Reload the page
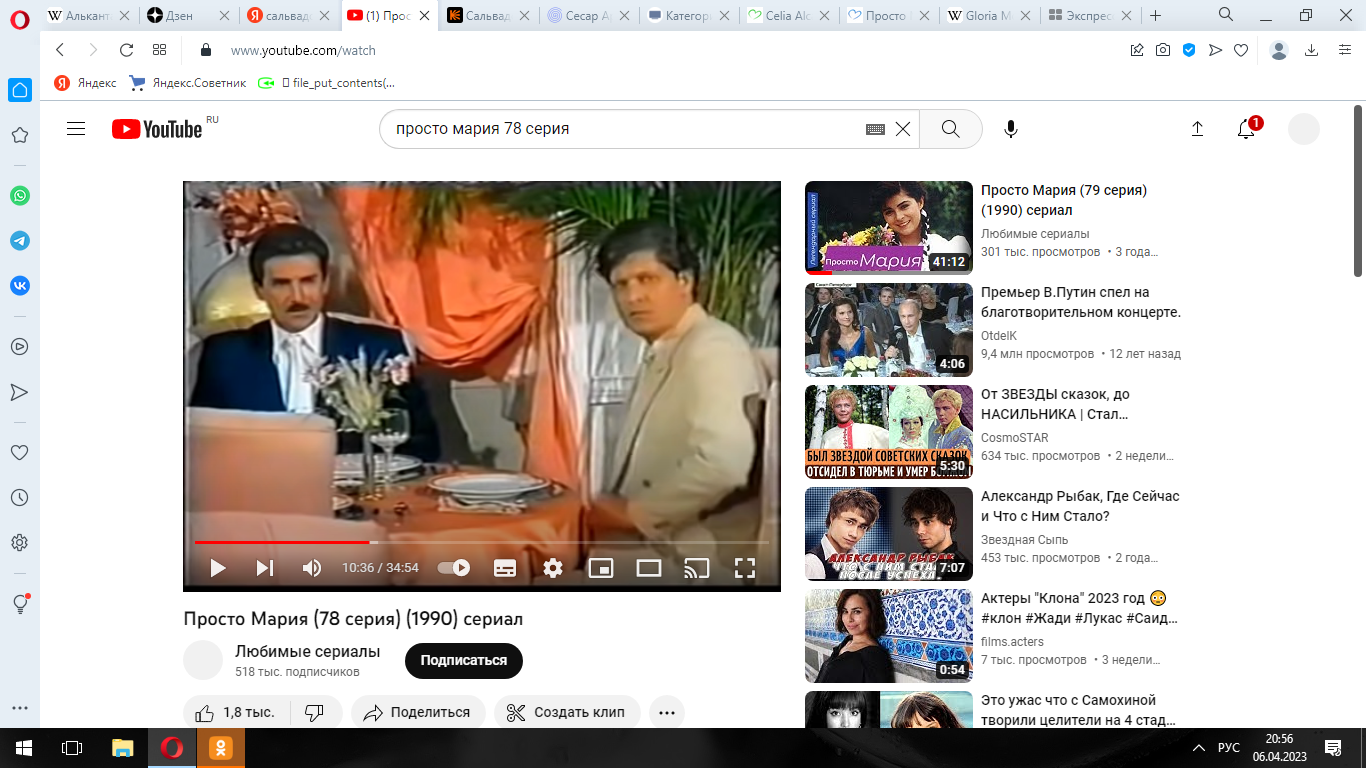 coord(126,50)
